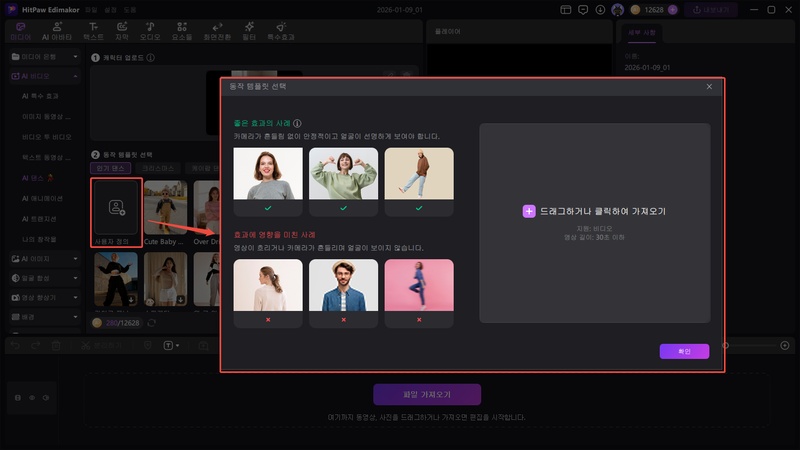Select the 크리스마스 category tab
Image resolution: width=800 pixels, height=450 pixels.
tap(158, 168)
